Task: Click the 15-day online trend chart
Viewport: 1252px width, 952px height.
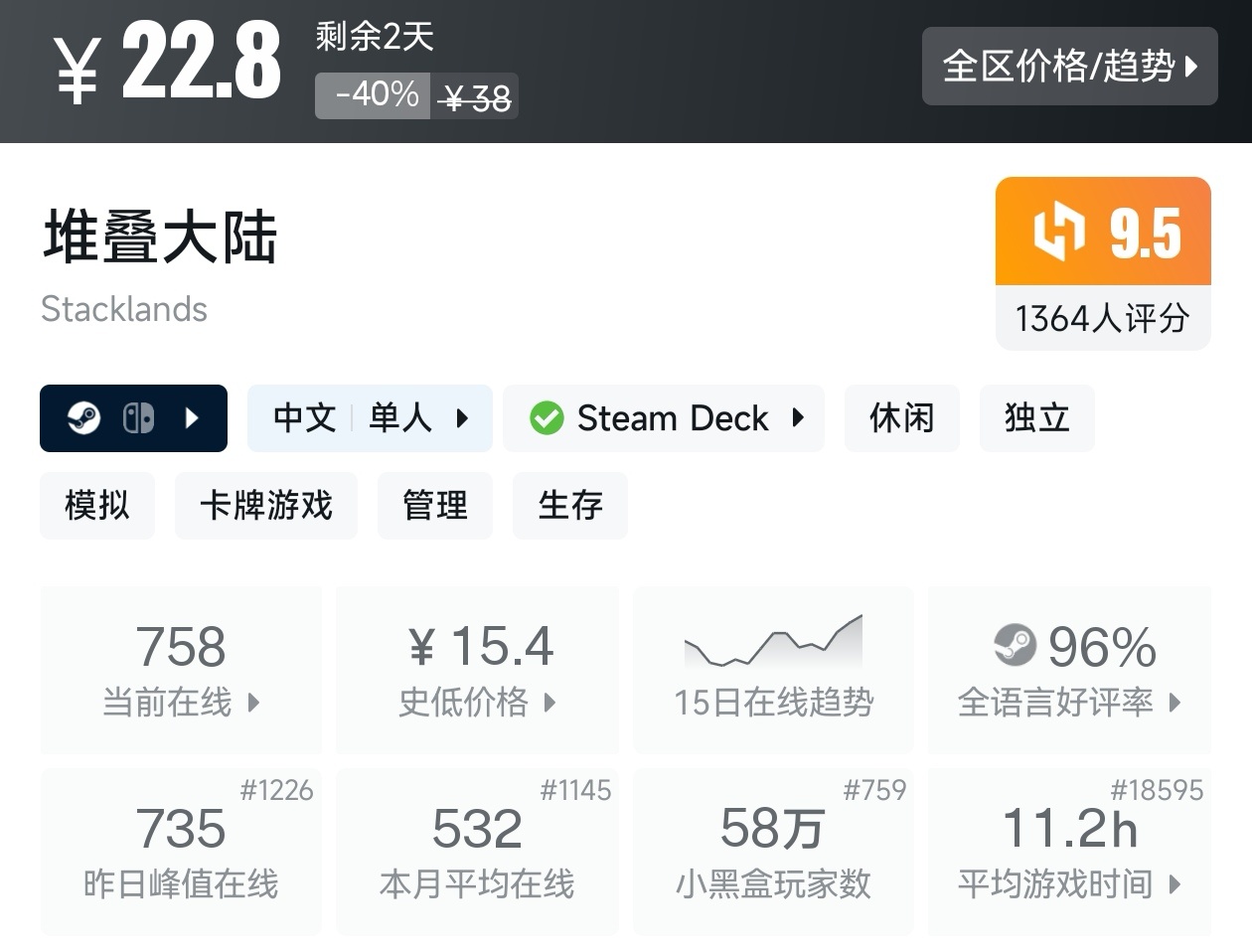Action: (x=773, y=641)
